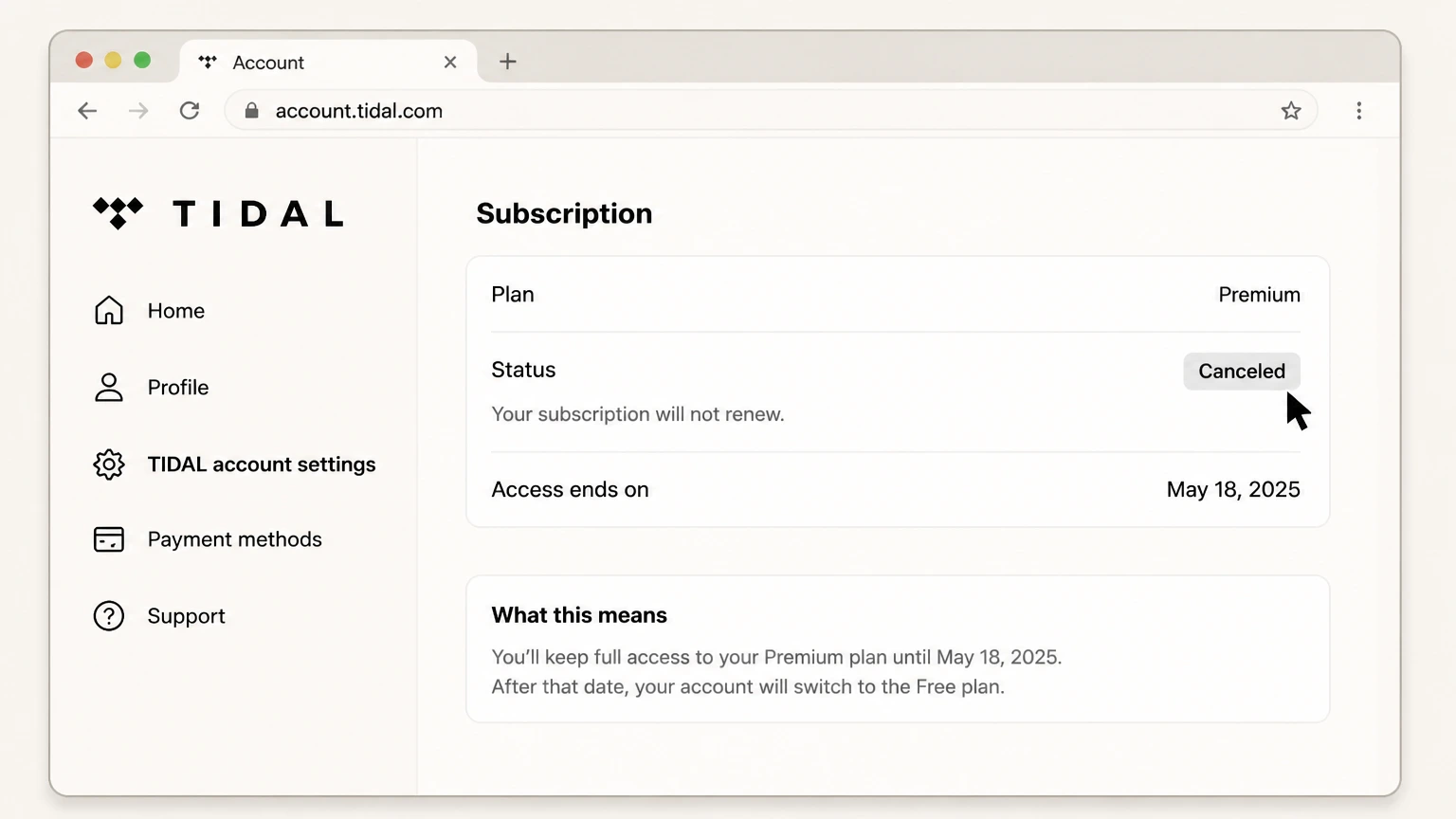Bookmark this page with the star icon

click(1291, 111)
